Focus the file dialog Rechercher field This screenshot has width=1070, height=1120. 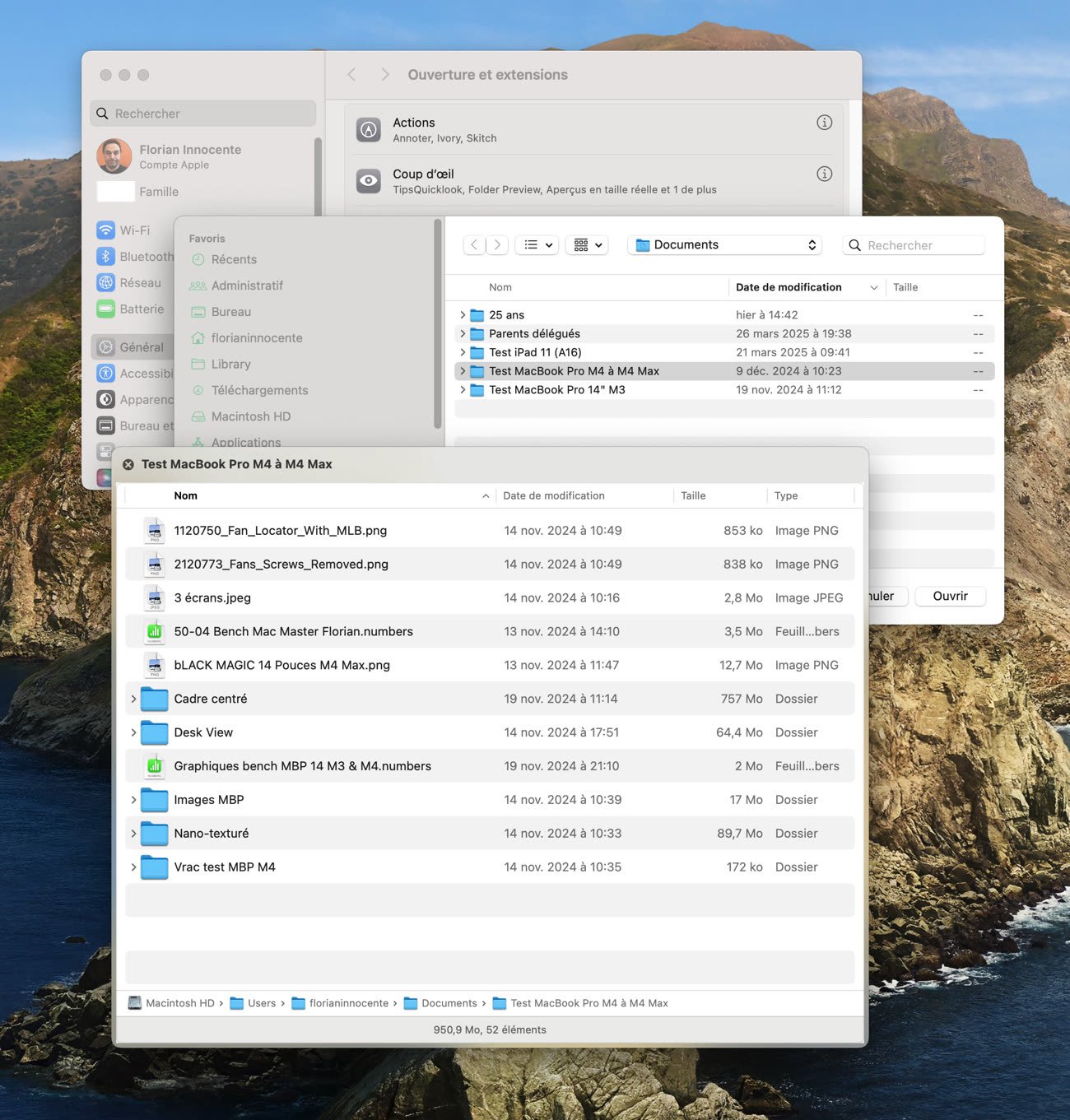tap(914, 245)
